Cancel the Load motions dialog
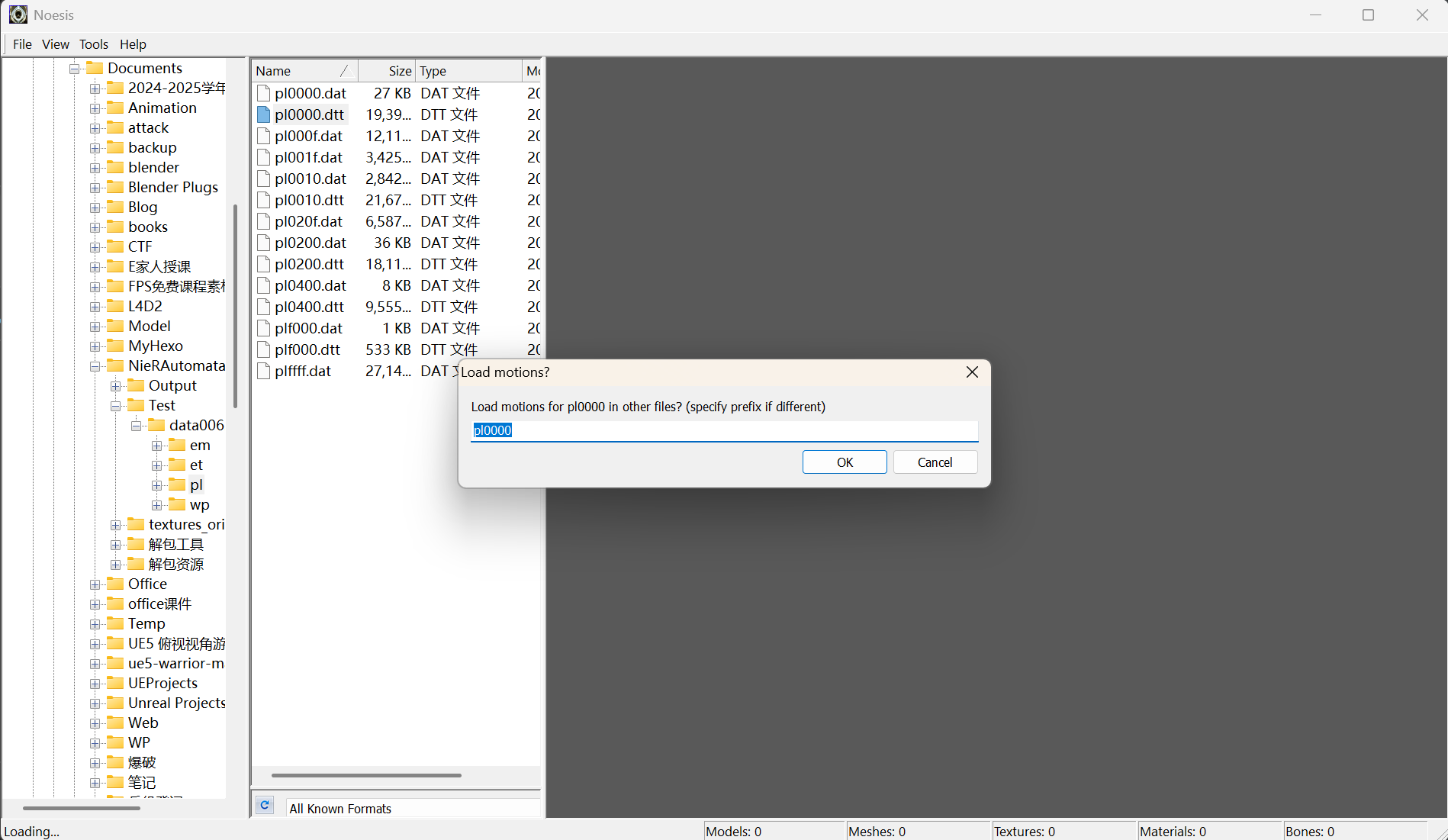The image size is (1448, 840). pyautogui.click(x=935, y=462)
